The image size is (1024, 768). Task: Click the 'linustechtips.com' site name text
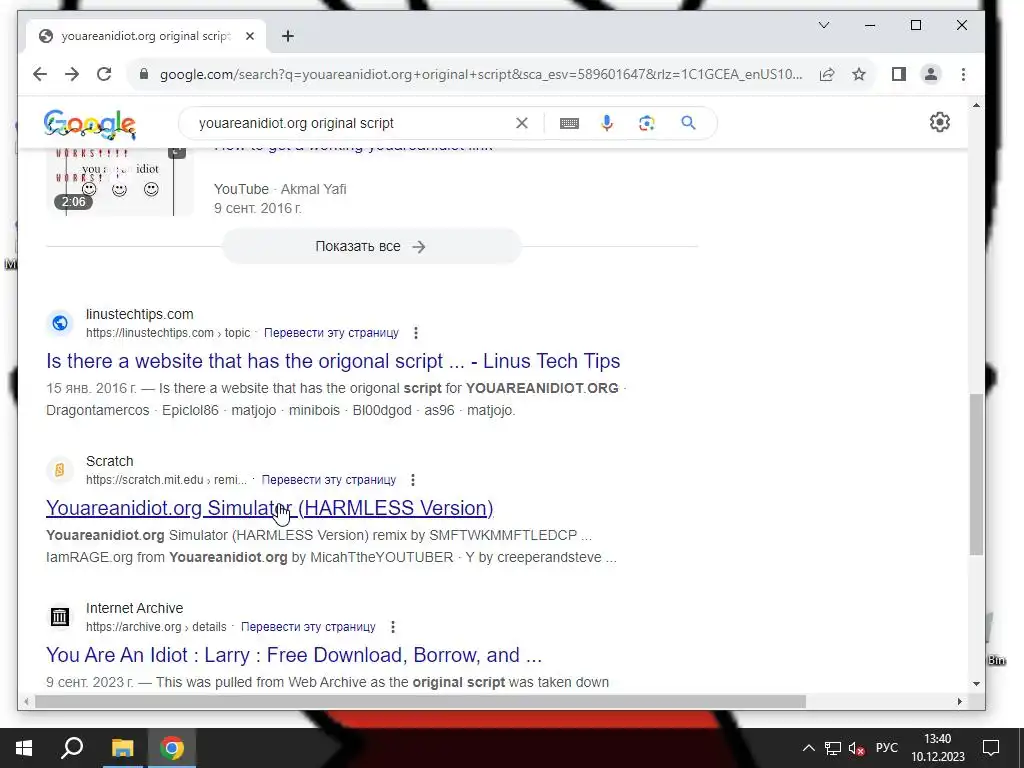coord(140,314)
